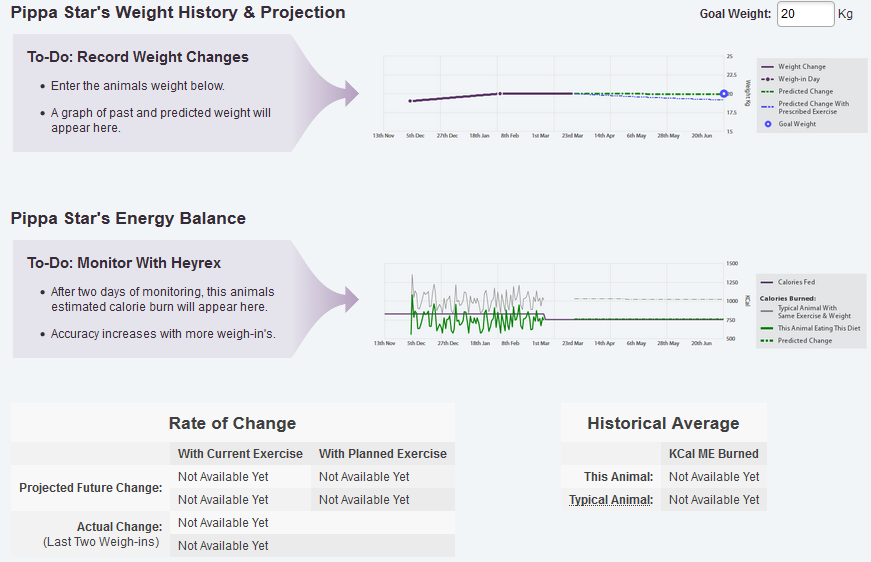Toggle Weight Change series in legend
Screen dimensions: 871x562
(x=800, y=67)
